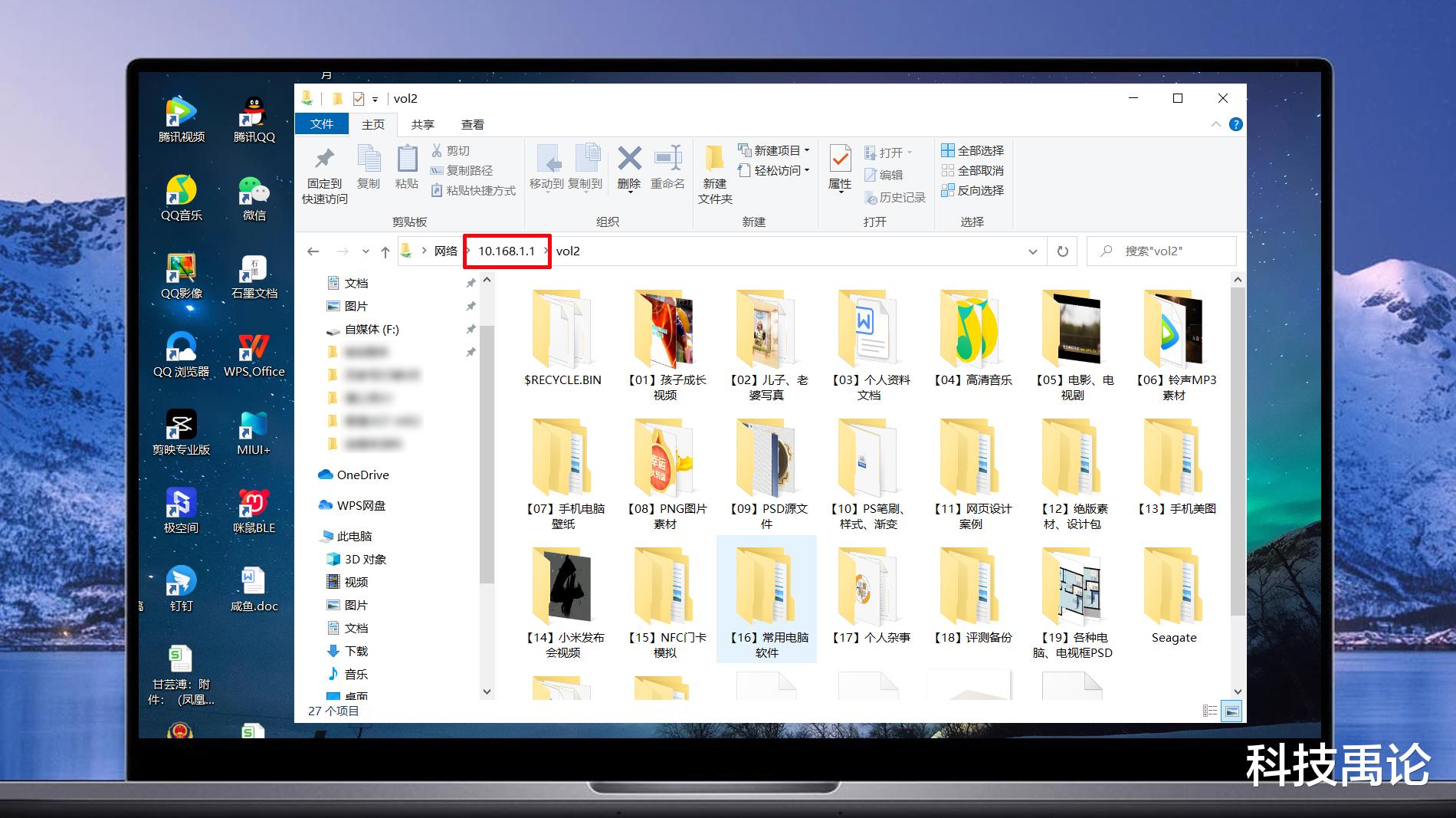Click Copy Path (复制路径)
The width and height of the screenshot is (1456, 818).
(x=461, y=170)
